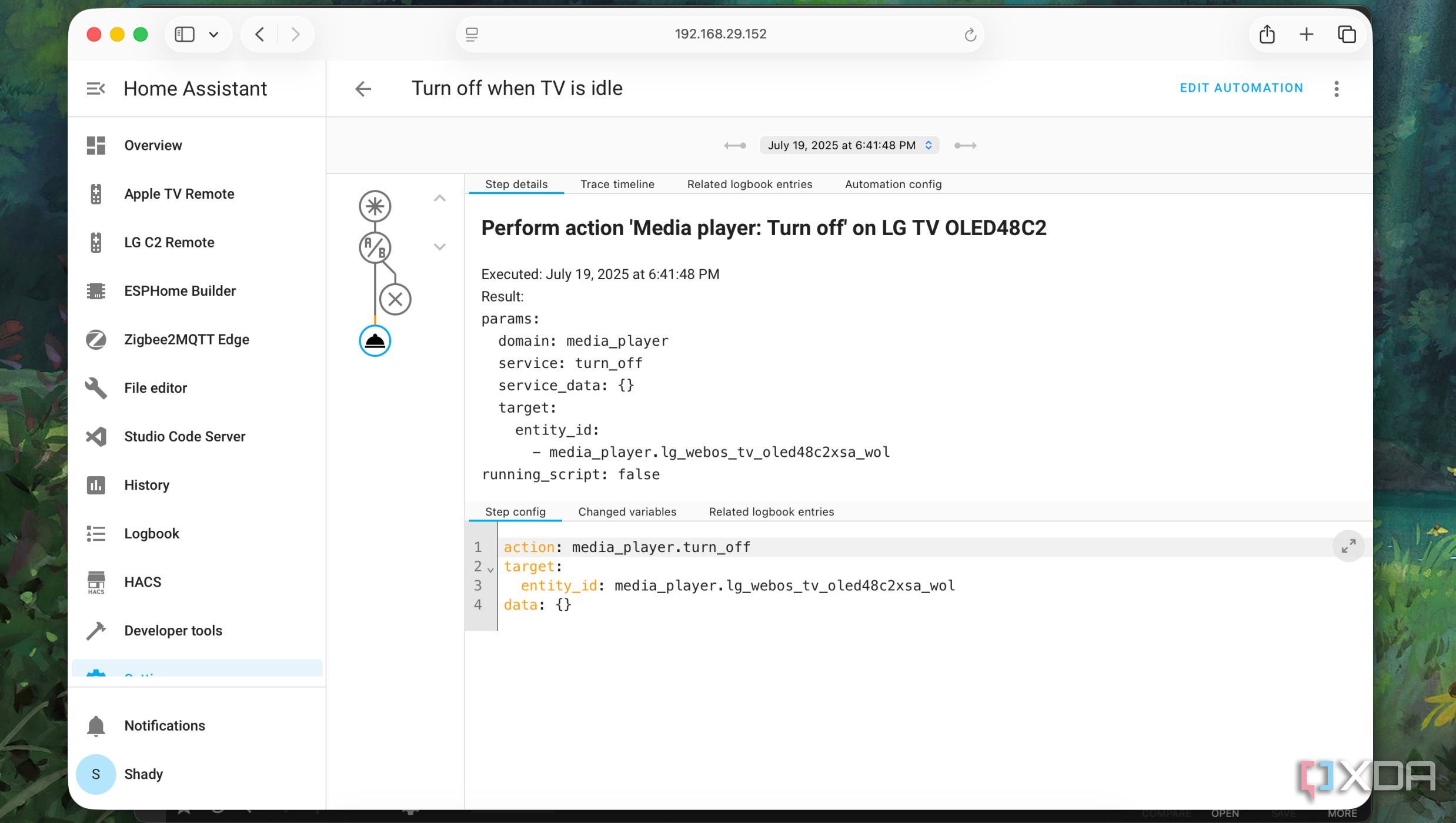Viewport: 1456px width, 823px height.
Task: Open the three-dot overflow menu
Action: tap(1337, 89)
